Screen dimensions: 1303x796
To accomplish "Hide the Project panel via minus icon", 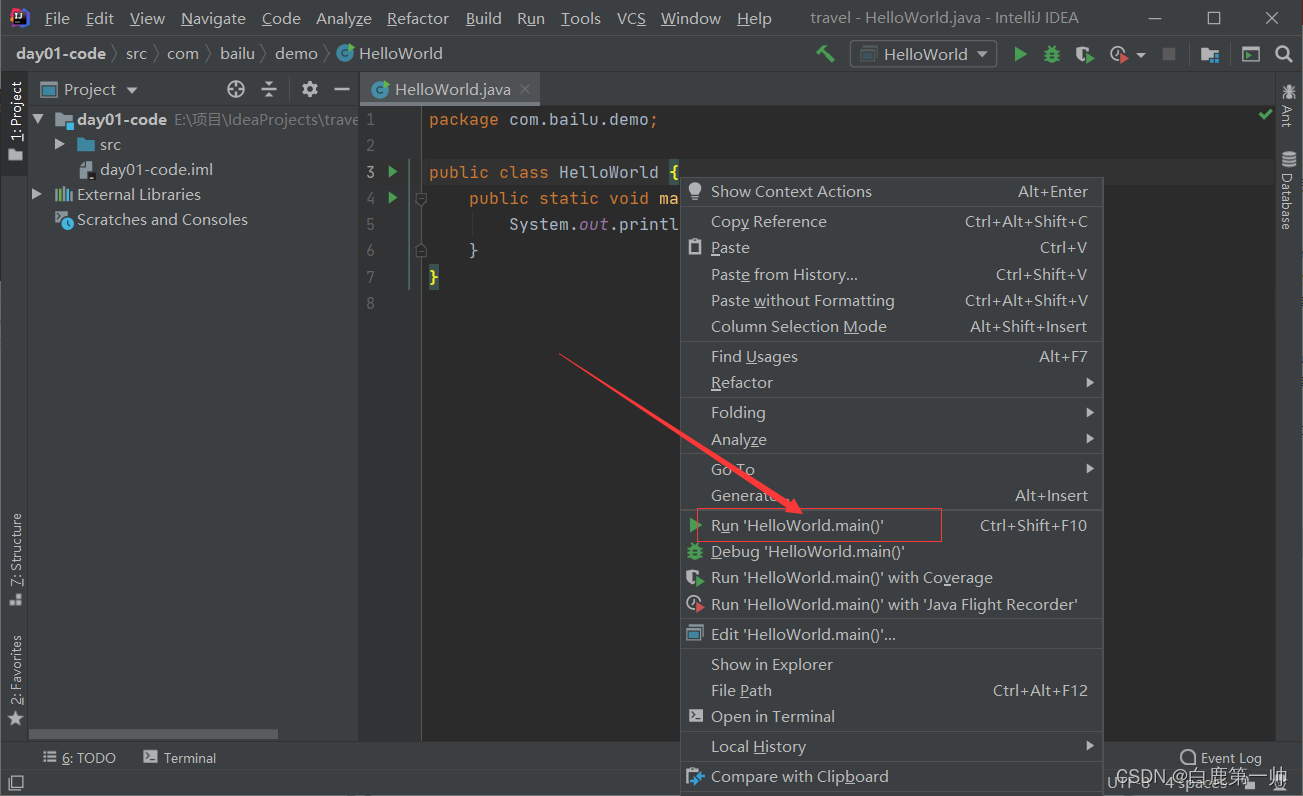I will click(x=342, y=89).
